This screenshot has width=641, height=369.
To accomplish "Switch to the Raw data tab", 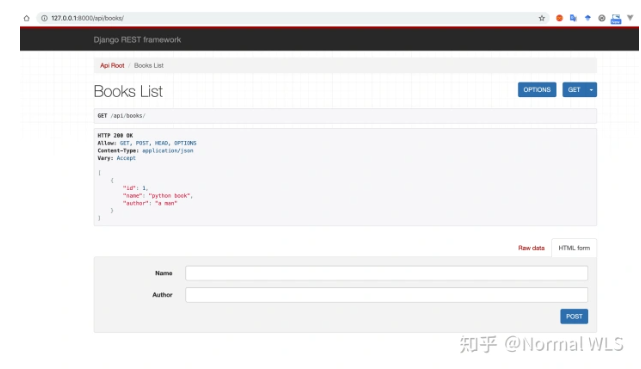I will 531,248.
